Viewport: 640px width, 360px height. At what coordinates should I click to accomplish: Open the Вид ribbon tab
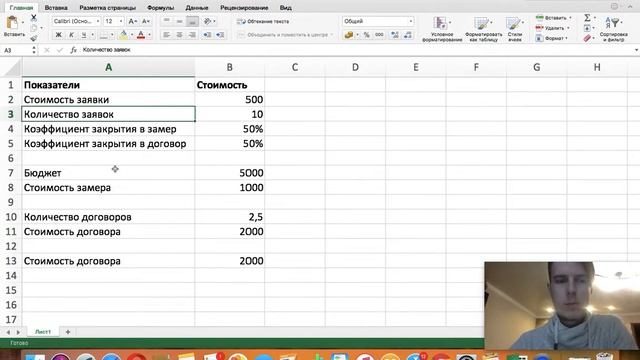coord(286,7)
